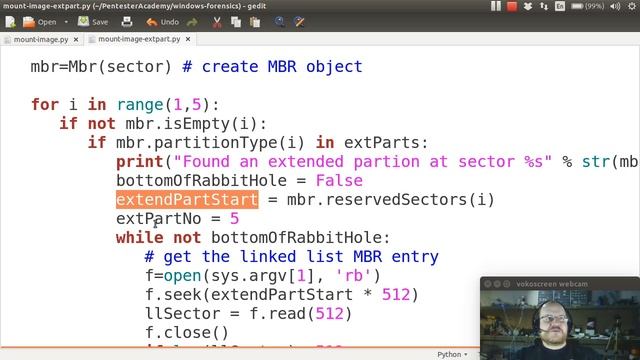The image size is (640, 360).
Task: Click 'extParts:' at end of if line
Action: (386, 143)
